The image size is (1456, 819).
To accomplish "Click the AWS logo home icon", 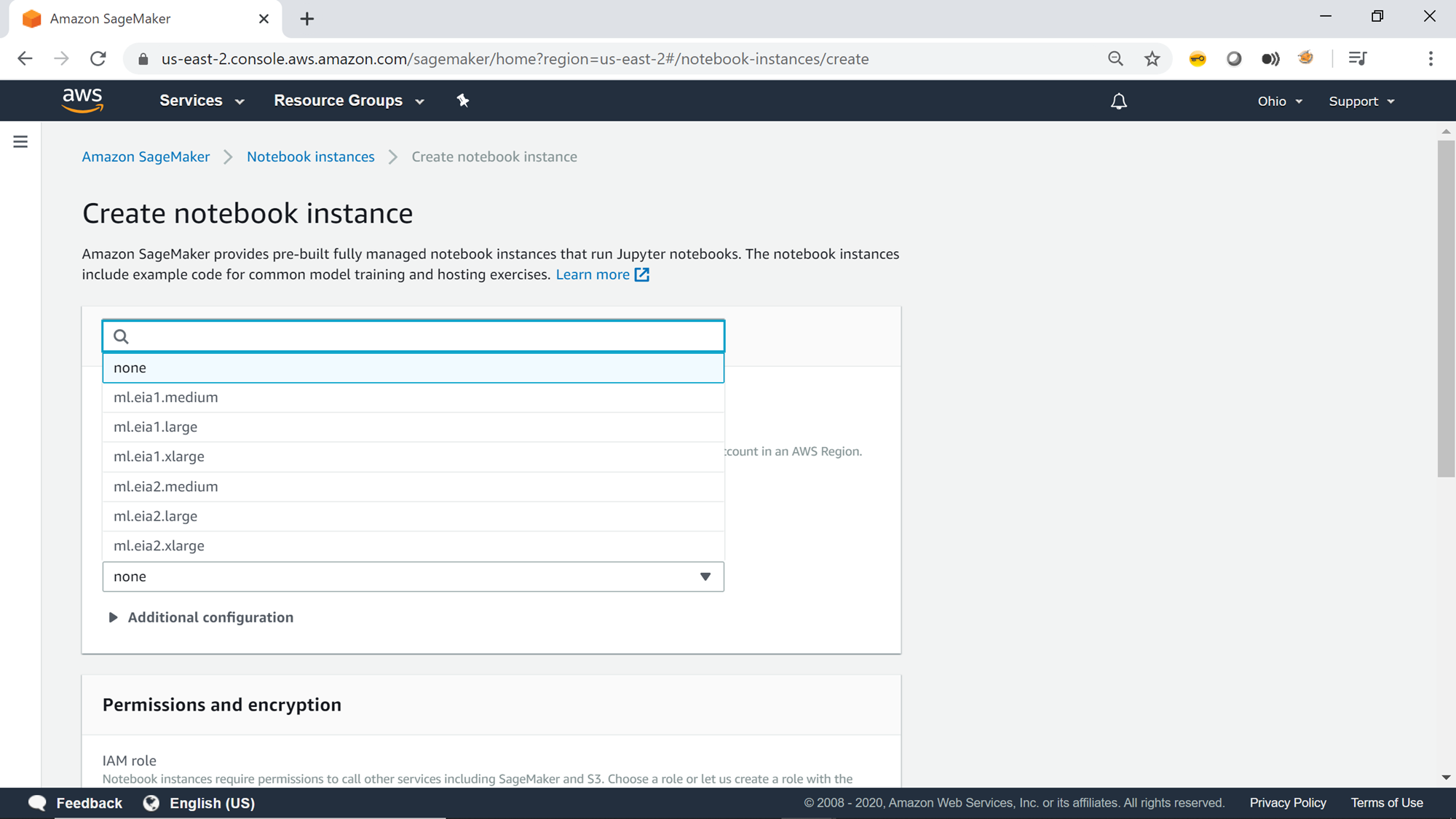I will [x=82, y=100].
